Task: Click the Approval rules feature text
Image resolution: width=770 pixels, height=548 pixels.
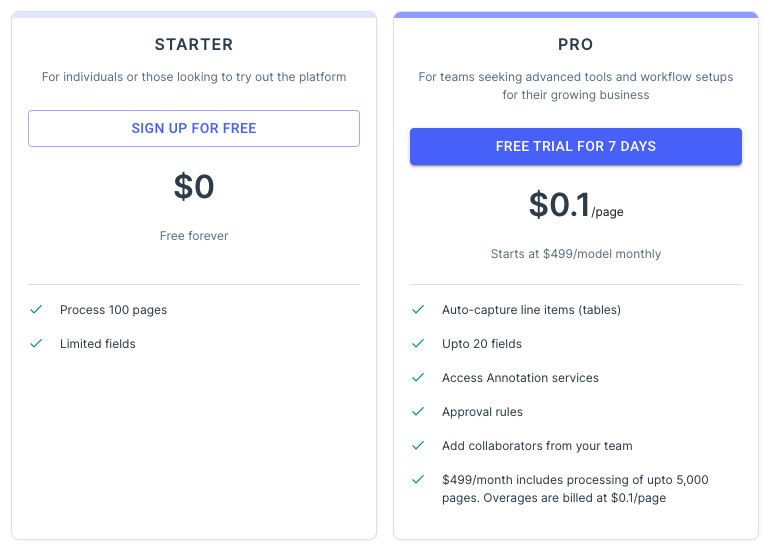Action: (482, 412)
